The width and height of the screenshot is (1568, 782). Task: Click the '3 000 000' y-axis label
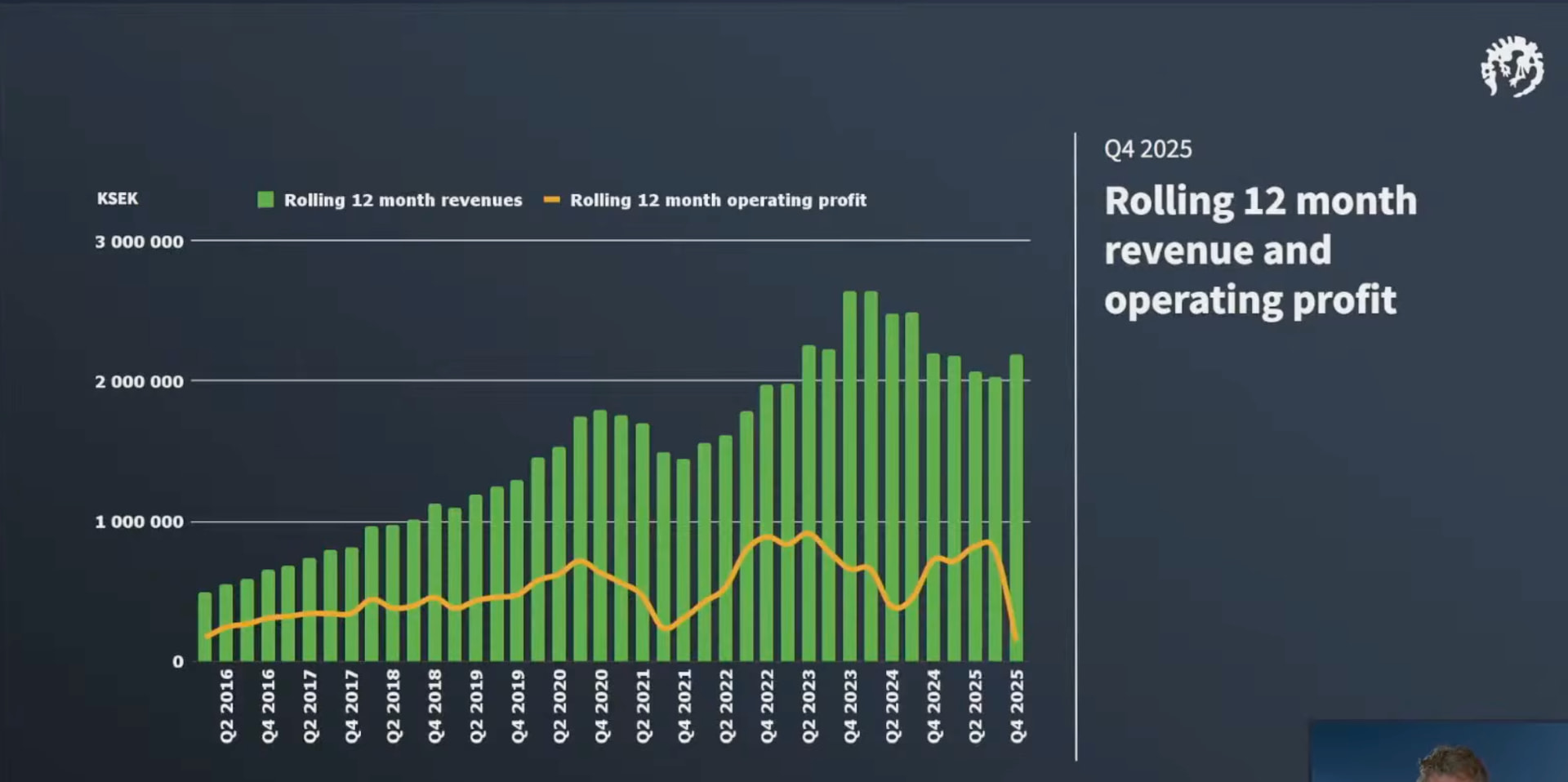(x=139, y=242)
